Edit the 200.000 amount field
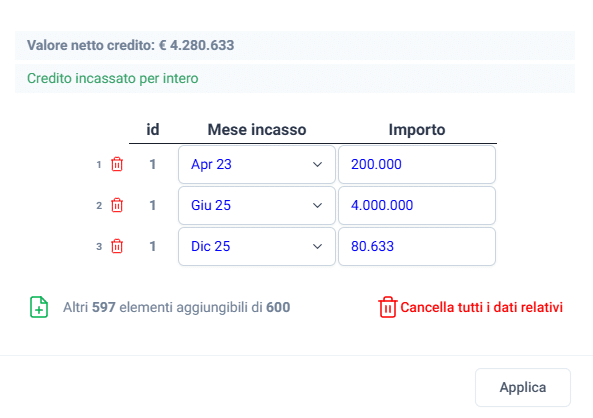The height and width of the screenshot is (418, 593). click(x=417, y=165)
